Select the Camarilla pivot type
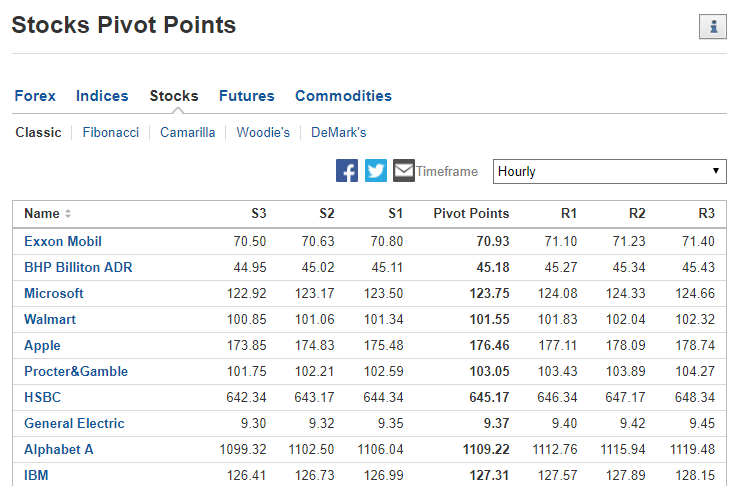The height and width of the screenshot is (486, 743). (187, 133)
